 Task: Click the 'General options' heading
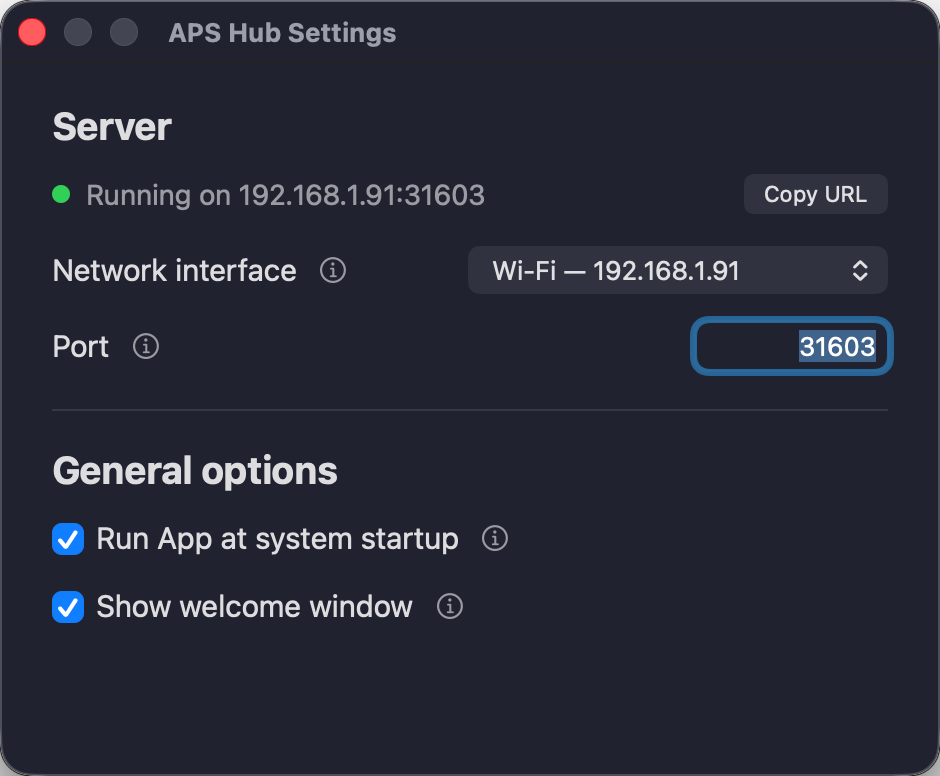coord(195,471)
